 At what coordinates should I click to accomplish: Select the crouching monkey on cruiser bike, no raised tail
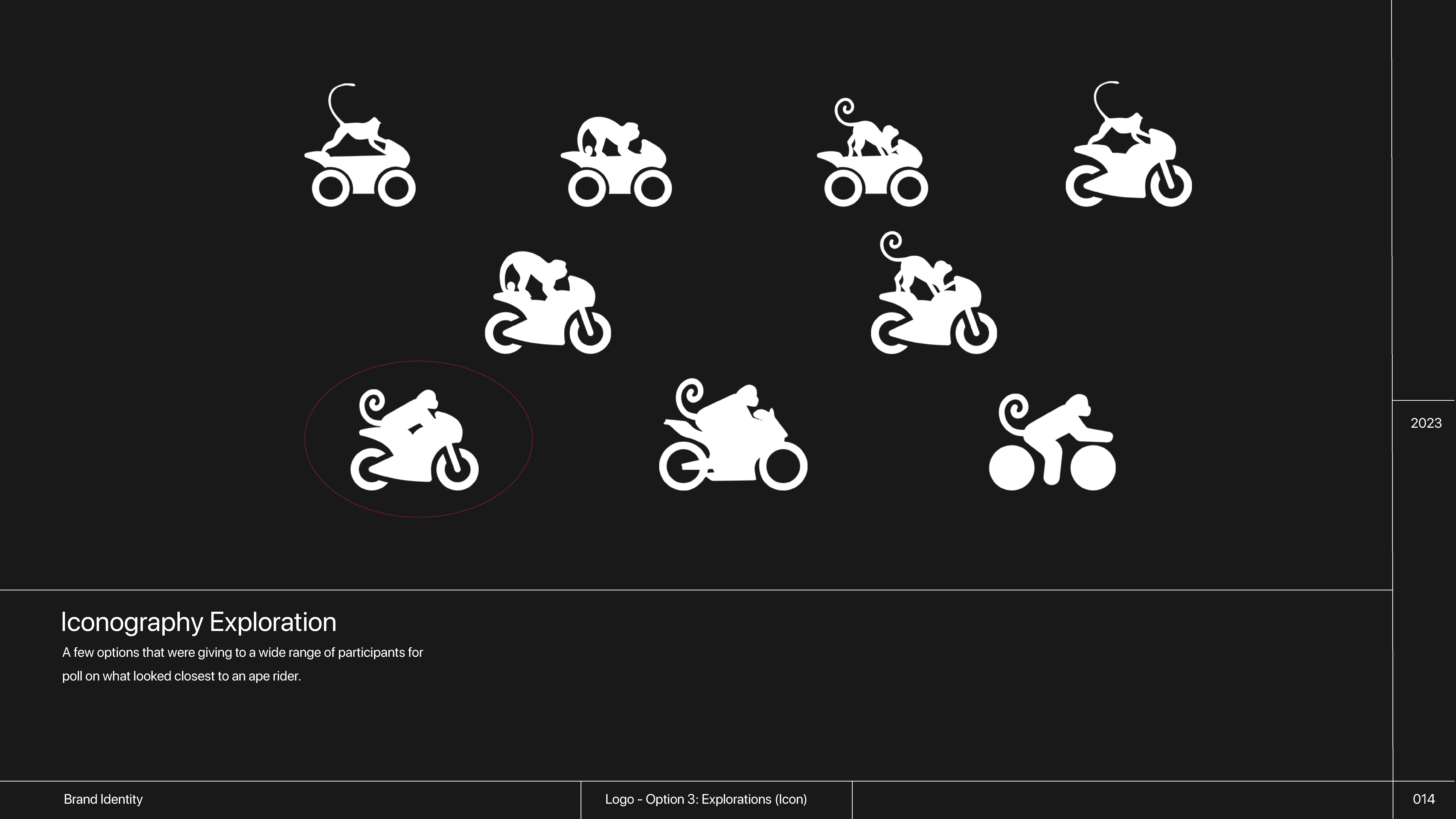pyautogui.click(x=616, y=162)
